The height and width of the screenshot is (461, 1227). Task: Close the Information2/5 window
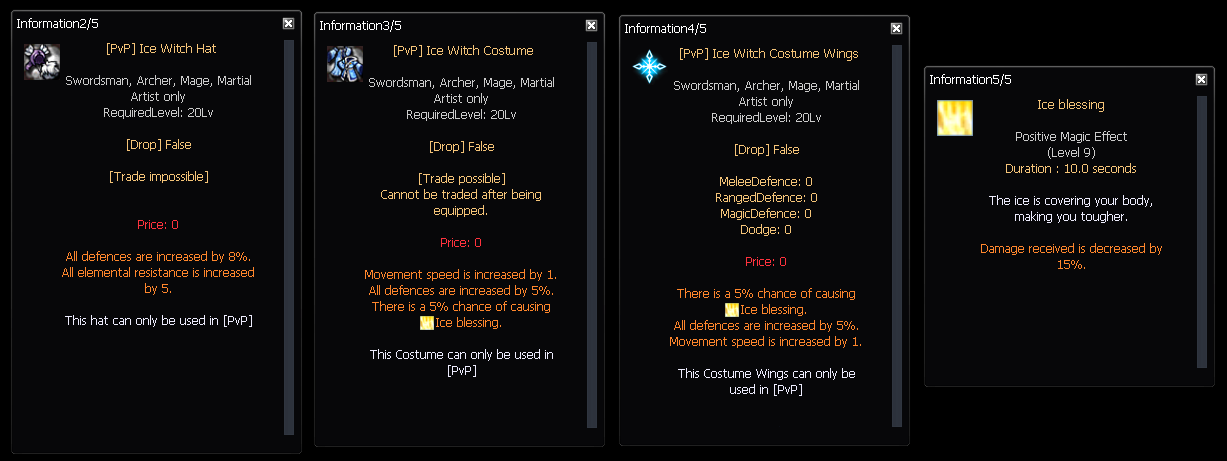pyautogui.click(x=288, y=22)
